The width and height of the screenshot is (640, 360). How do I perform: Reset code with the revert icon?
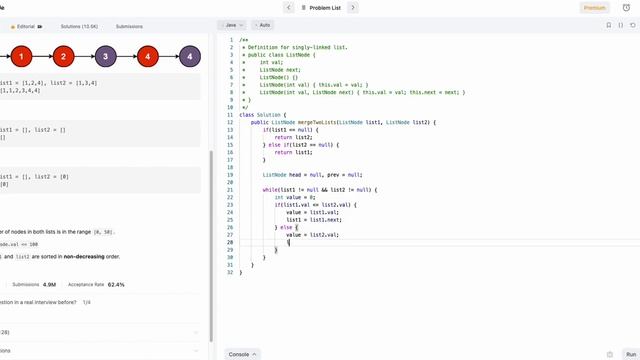point(633,25)
